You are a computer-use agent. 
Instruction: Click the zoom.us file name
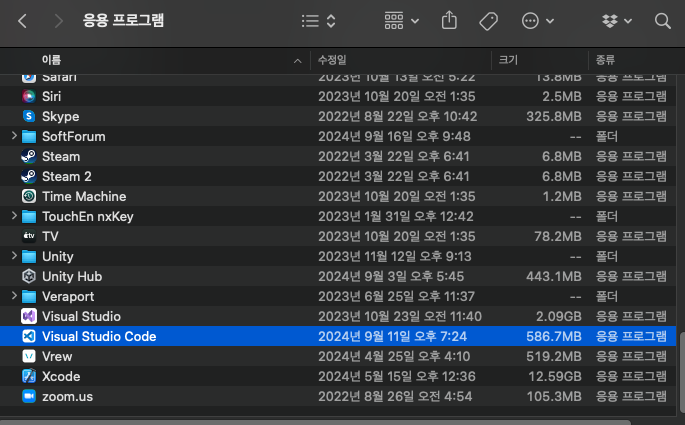67,397
